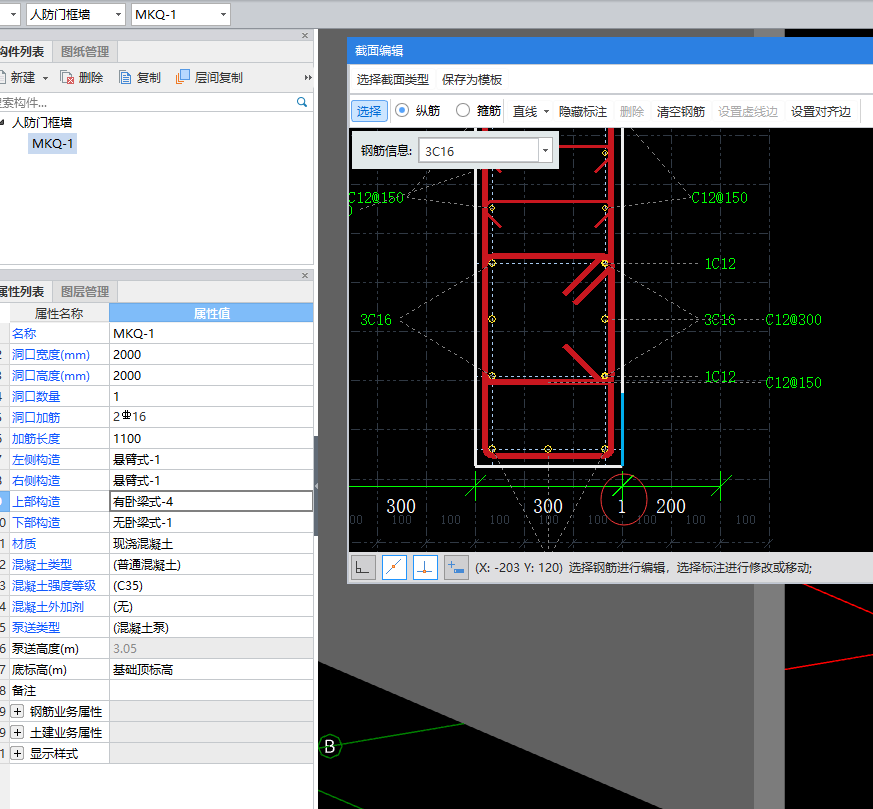Viewport: 873px width, 809px height.
Task: Click 隐藏标注 button
Action: pyautogui.click(x=582, y=112)
